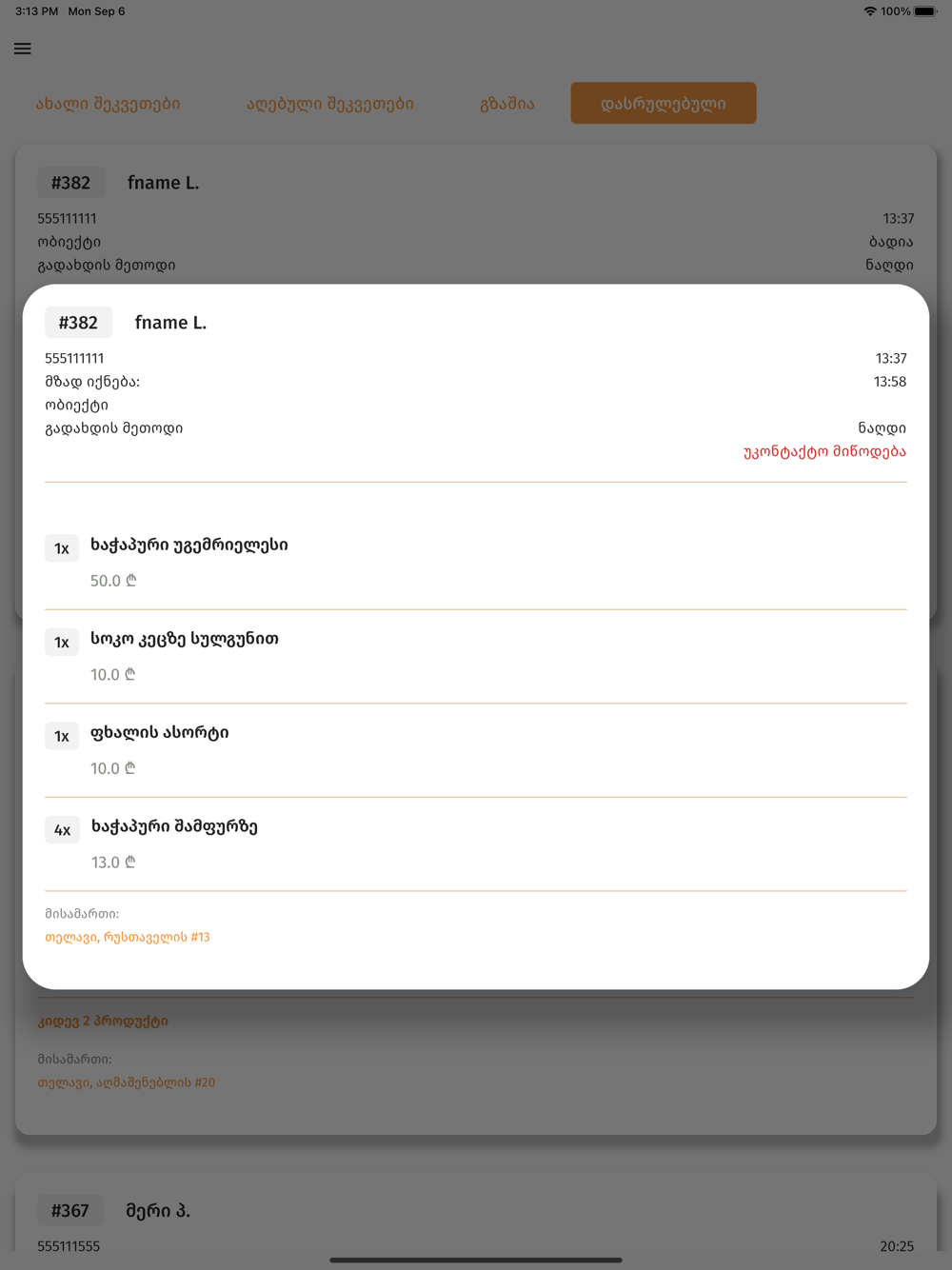Tap phone number 555111111 in modal
Screen dimensions: 952x1270
point(74,358)
